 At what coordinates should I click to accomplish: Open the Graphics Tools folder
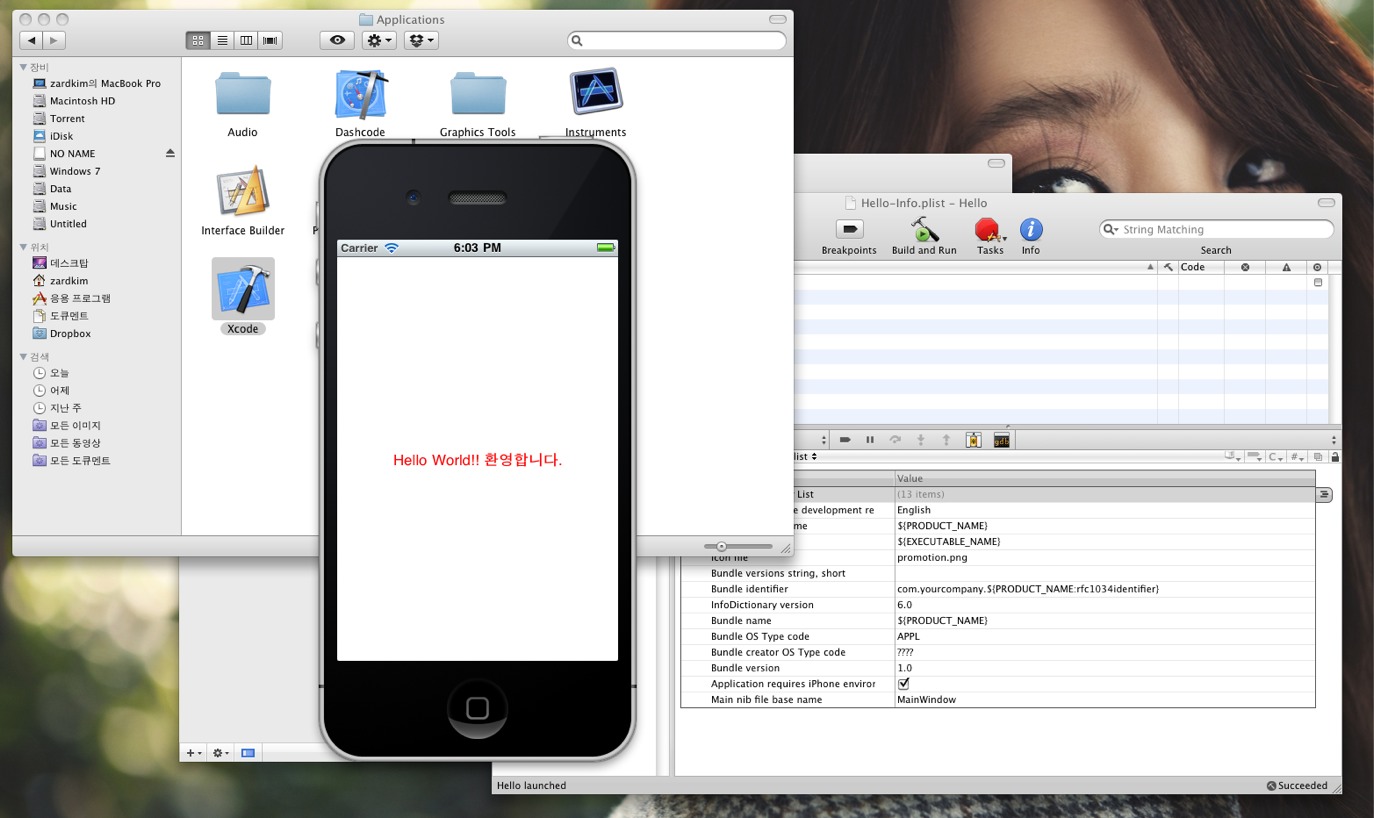point(478,93)
